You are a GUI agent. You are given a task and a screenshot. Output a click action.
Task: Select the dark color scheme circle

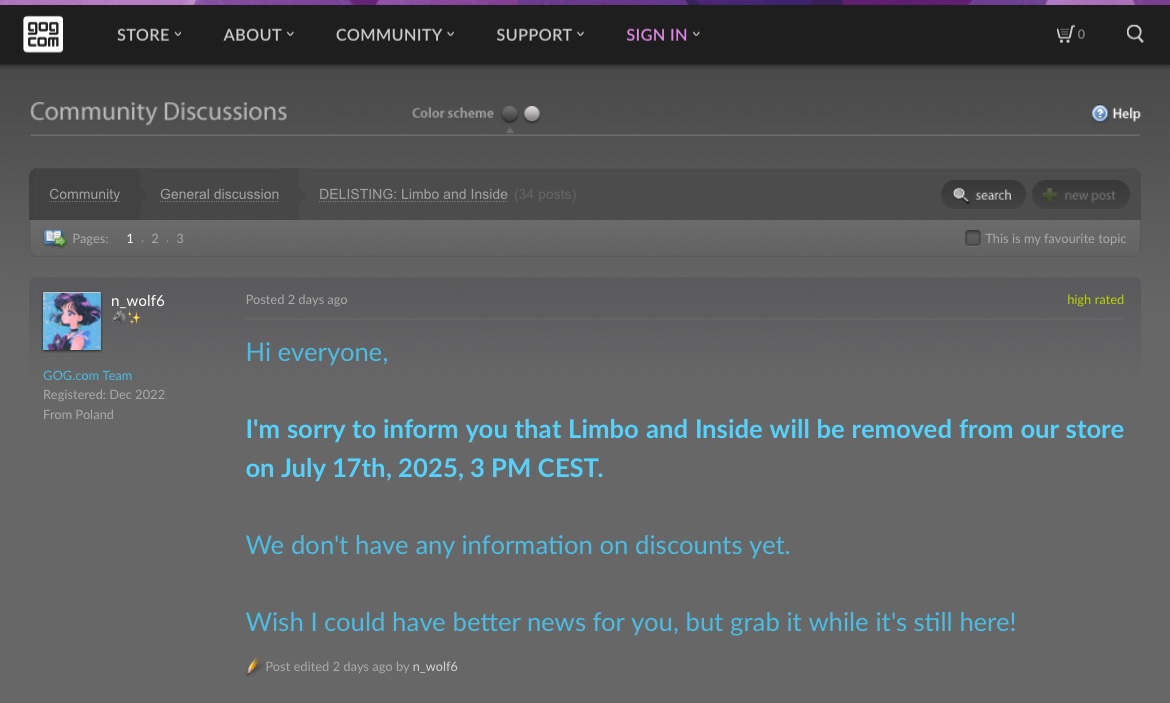(x=510, y=113)
